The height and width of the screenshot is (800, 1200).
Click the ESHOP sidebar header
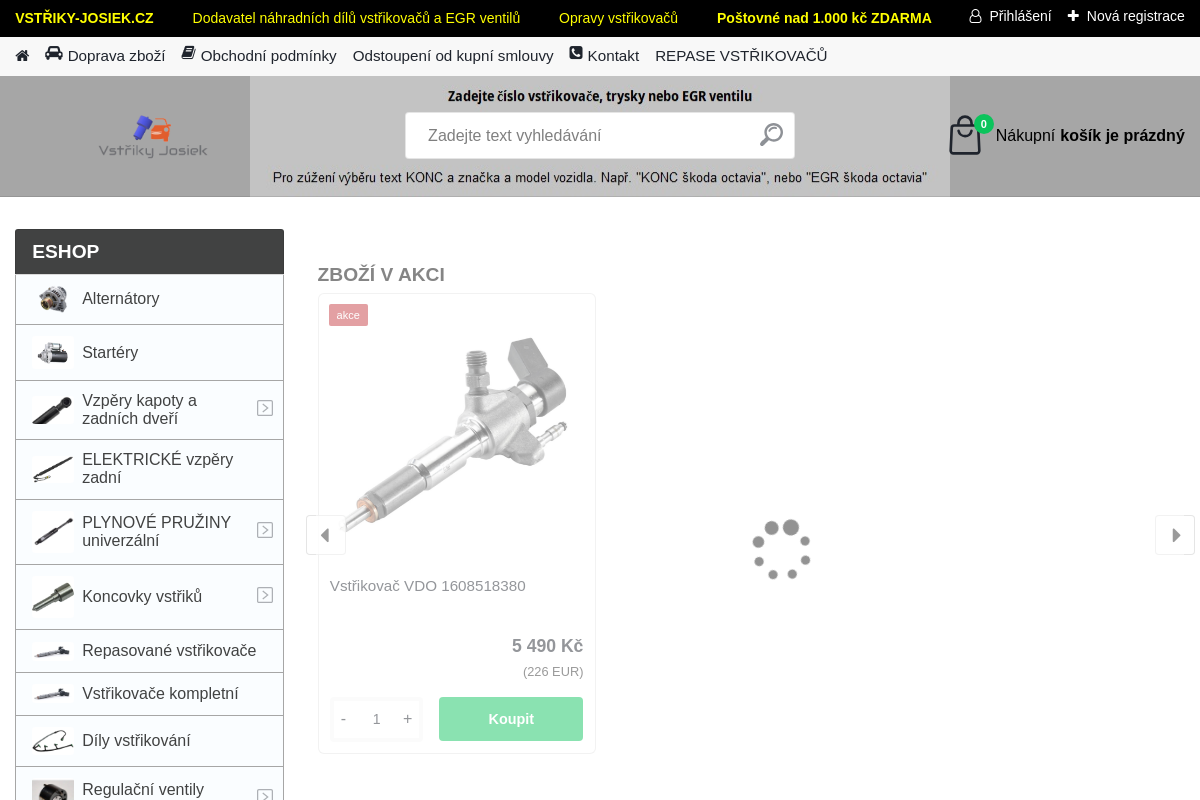[x=149, y=252]
